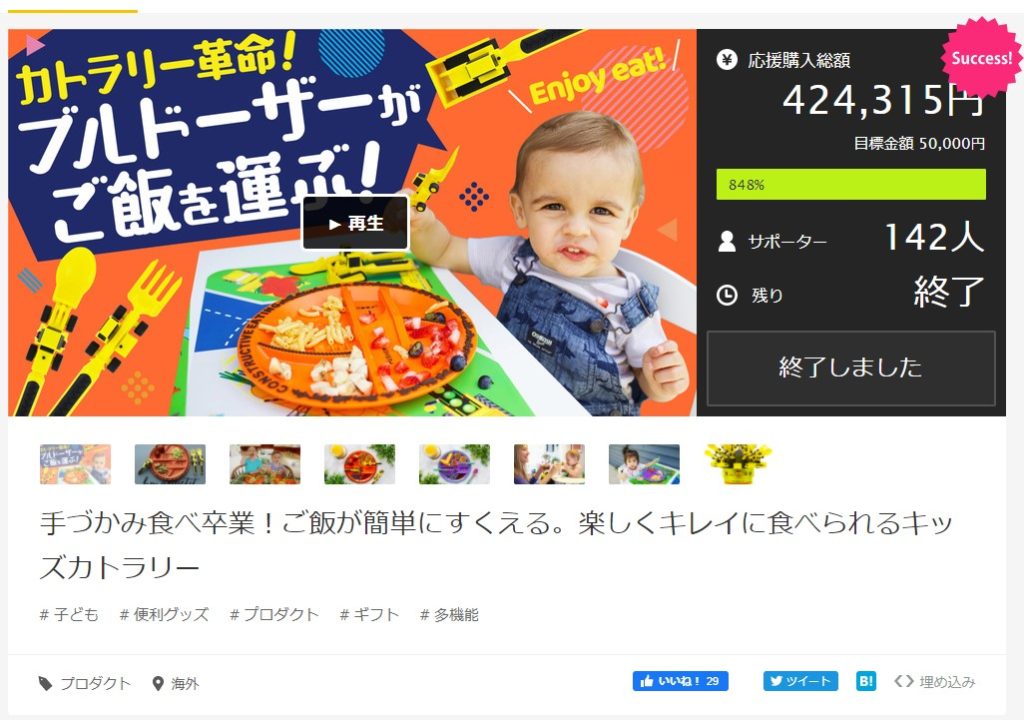Image resolution: width=1024 pixels, height=720 pixels.
Task: Share the project via the ツイート button
Action: [x=801, y=681]
